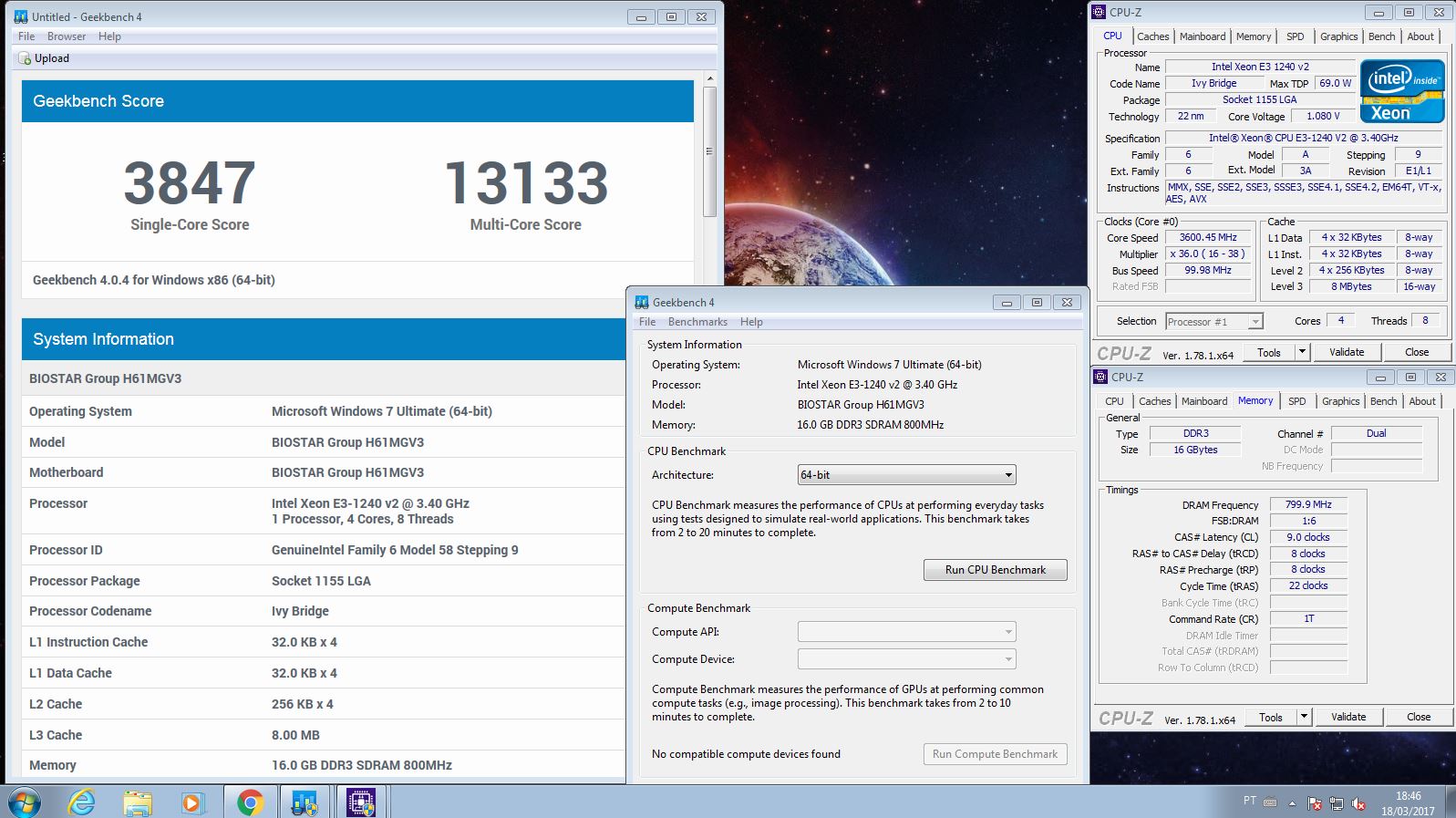Click Close button in lower CPU-Z window
The height and width of the screenshot is (818, 1456).
(1419, 717)
